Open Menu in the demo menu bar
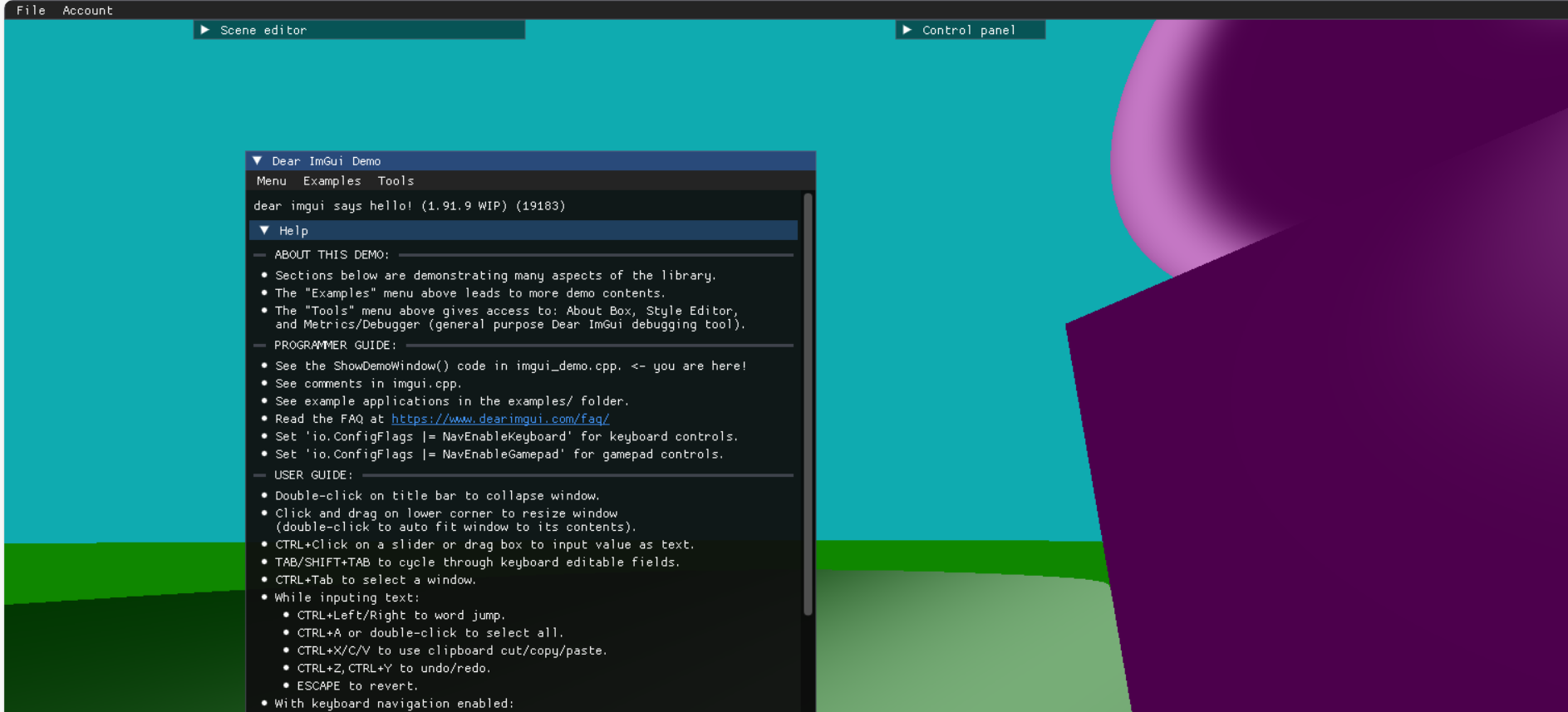Image resolution: width=1568 pixels, height=712 pixels. (271, 181)
